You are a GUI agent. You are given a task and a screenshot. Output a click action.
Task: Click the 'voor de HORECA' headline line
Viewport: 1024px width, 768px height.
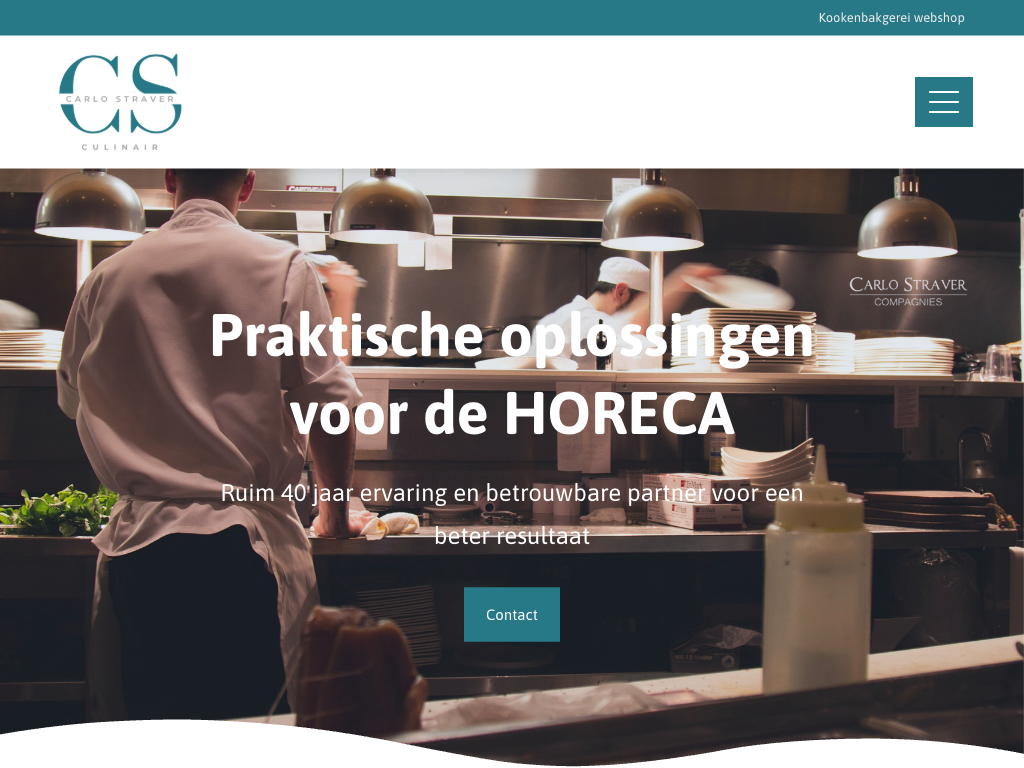point(512,413)
